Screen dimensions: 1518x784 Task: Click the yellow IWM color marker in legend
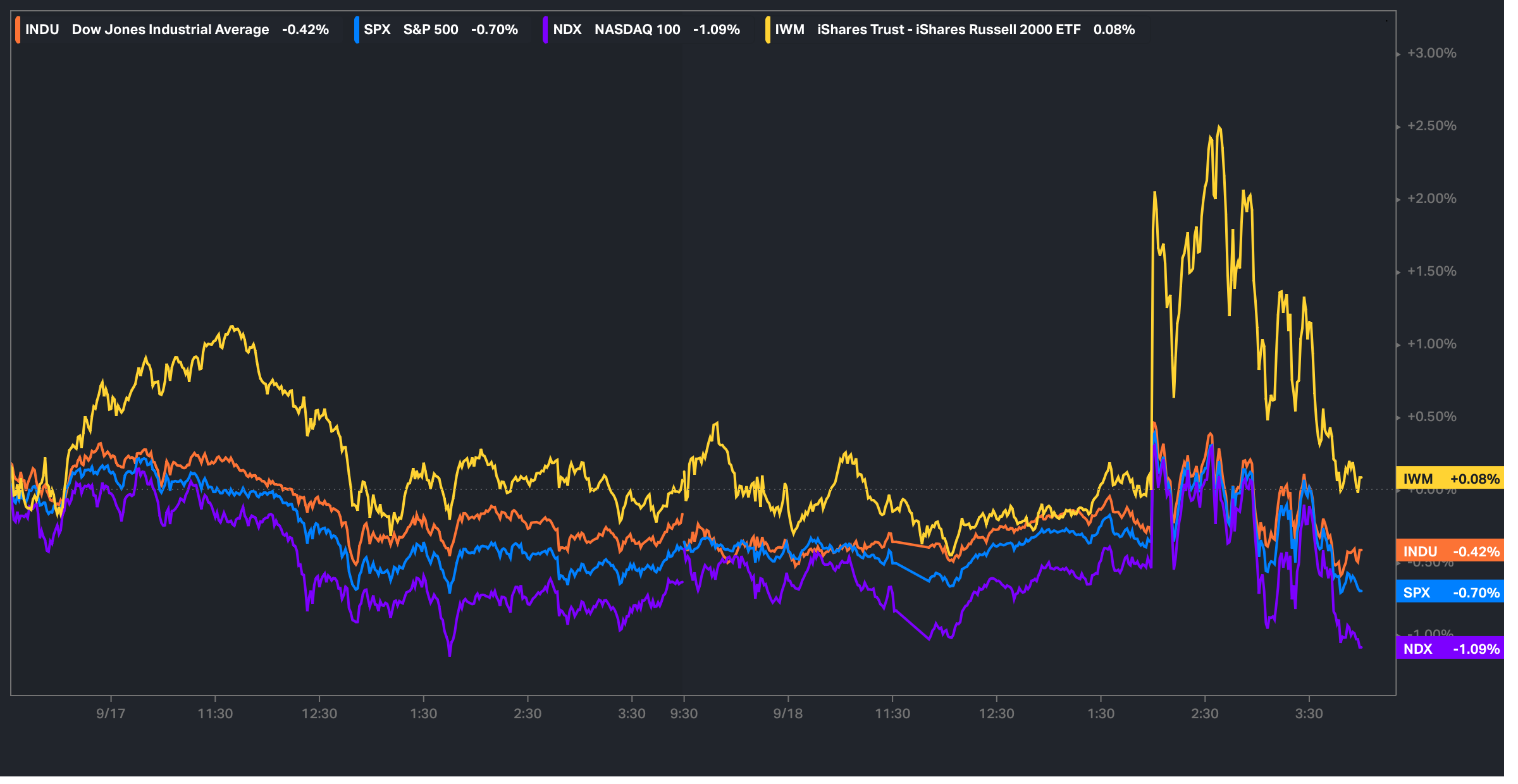pyautogui.click(x=768, y=30)
